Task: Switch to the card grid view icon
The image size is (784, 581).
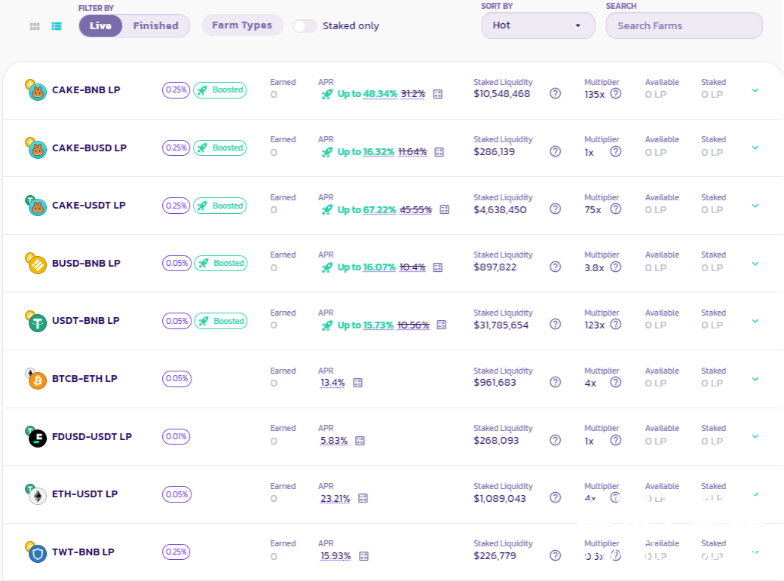Action: 35,26
